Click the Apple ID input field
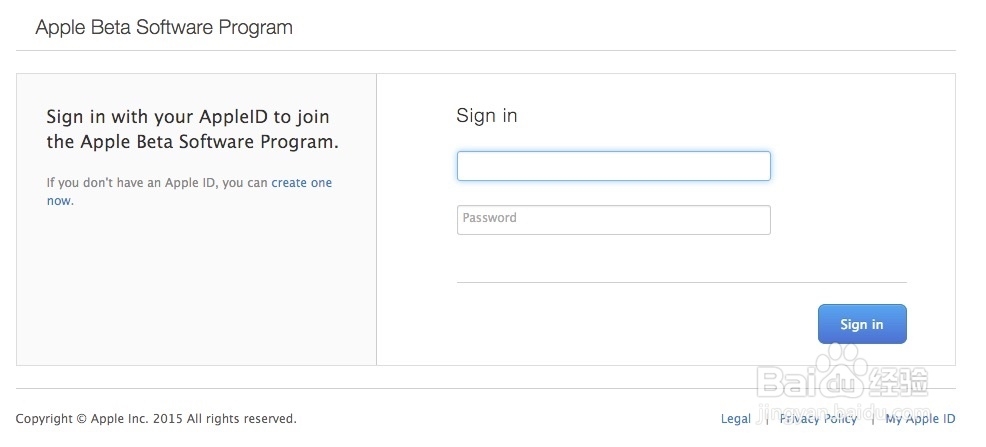Screen dimensions: 986x447 [x=613, y=166]
